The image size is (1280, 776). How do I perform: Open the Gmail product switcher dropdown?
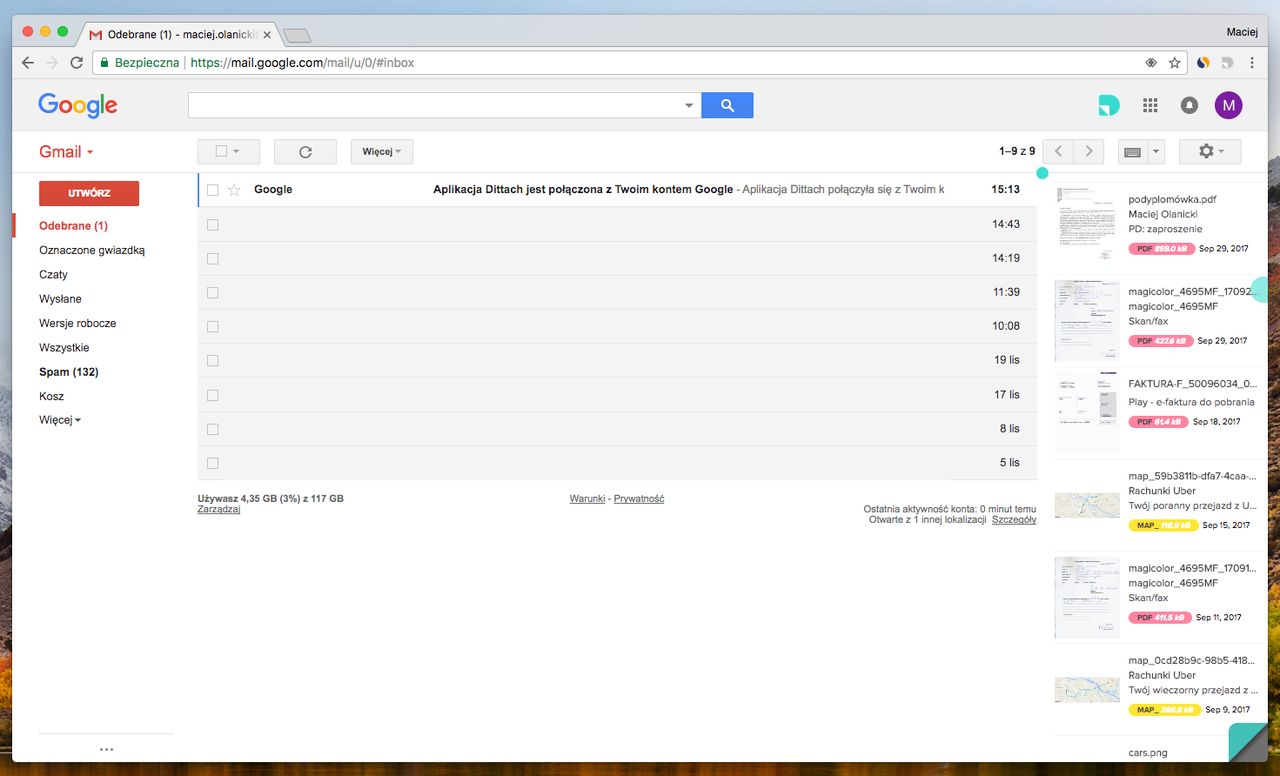[66, 152]
